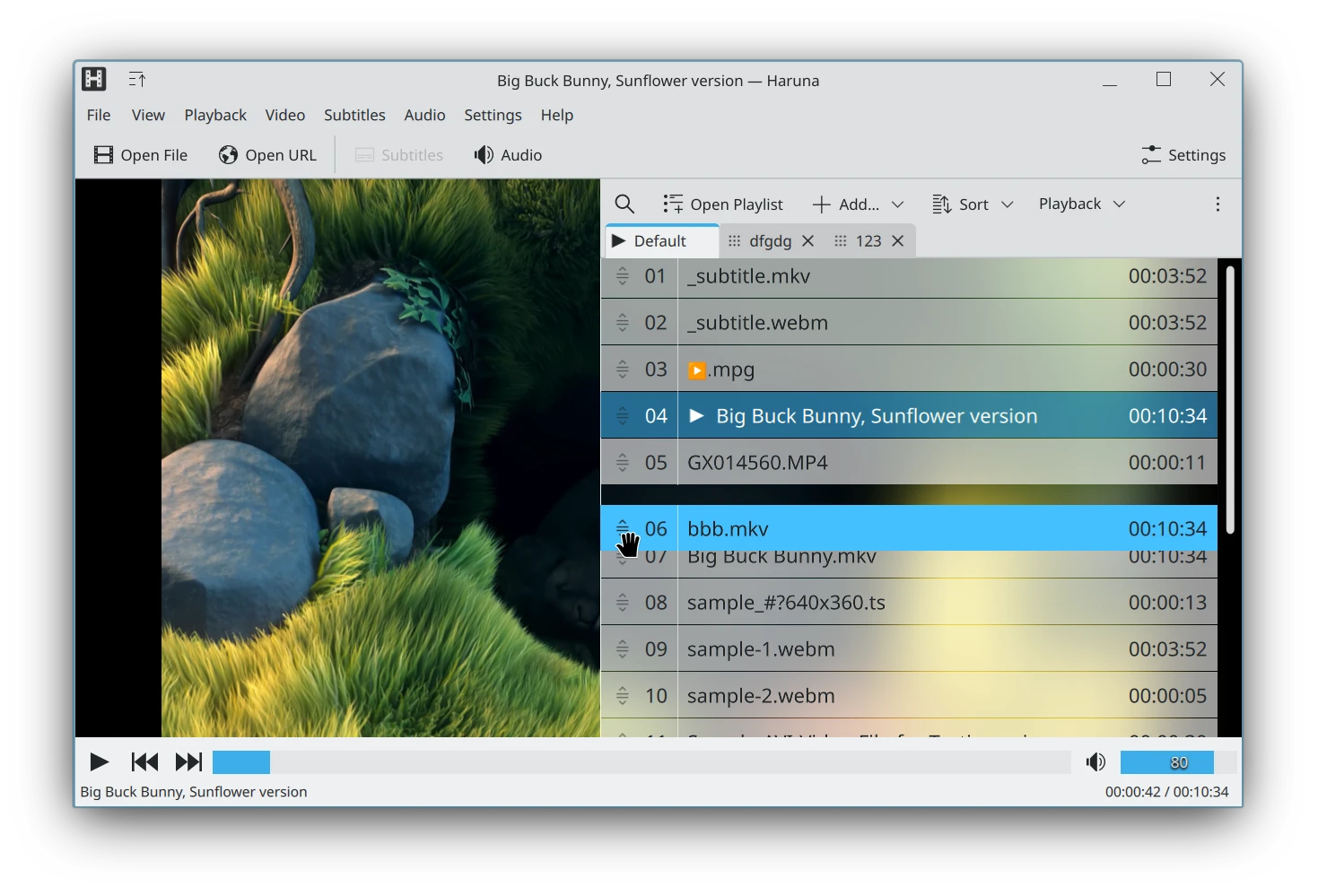Select sample-1.webm in the playlist
Image resolution: width=1318 pixels, height=896 pixels.
click(761, 649)
